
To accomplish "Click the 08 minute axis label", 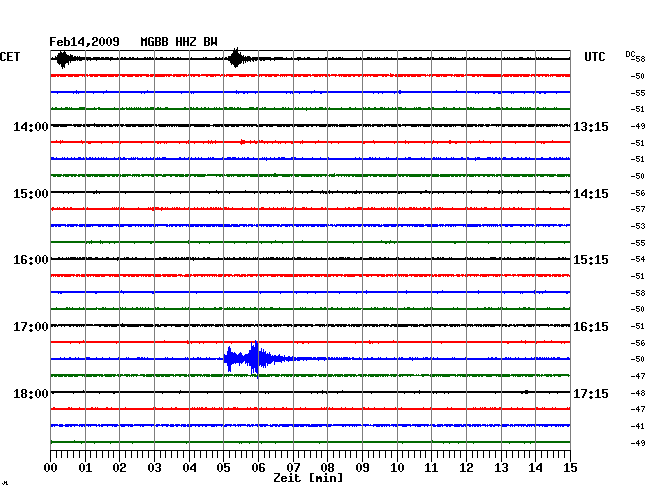I will point(327,467).
